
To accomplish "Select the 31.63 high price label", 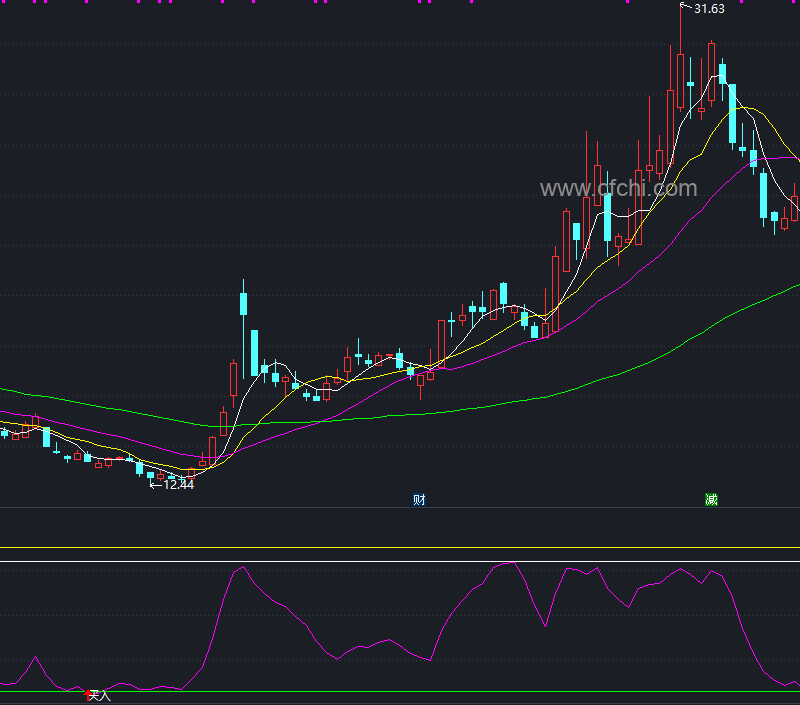I will click(x=709, y=9).
